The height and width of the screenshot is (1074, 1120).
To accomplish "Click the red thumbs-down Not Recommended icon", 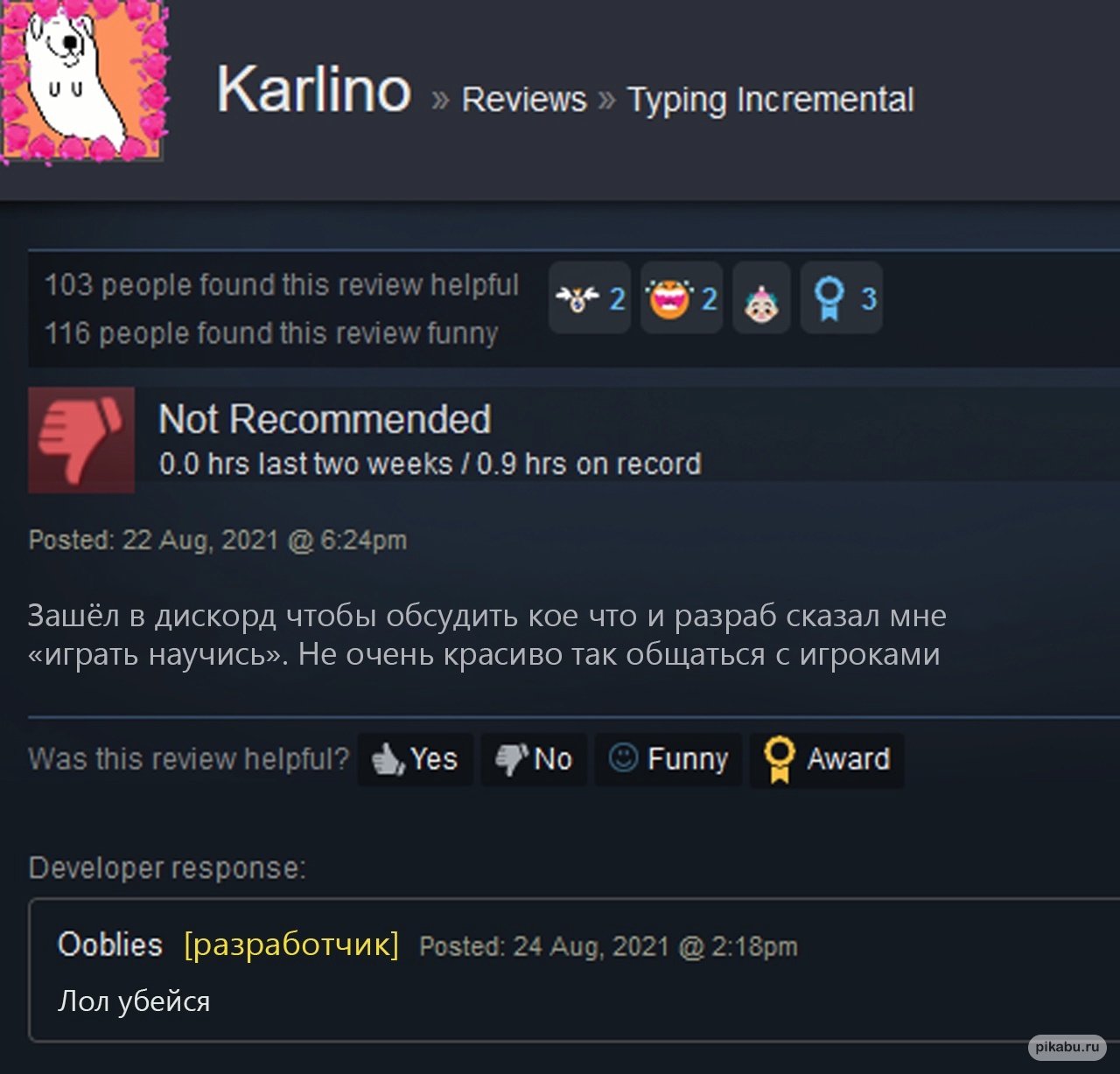I will pyautogui.click(x=81, y=440).
